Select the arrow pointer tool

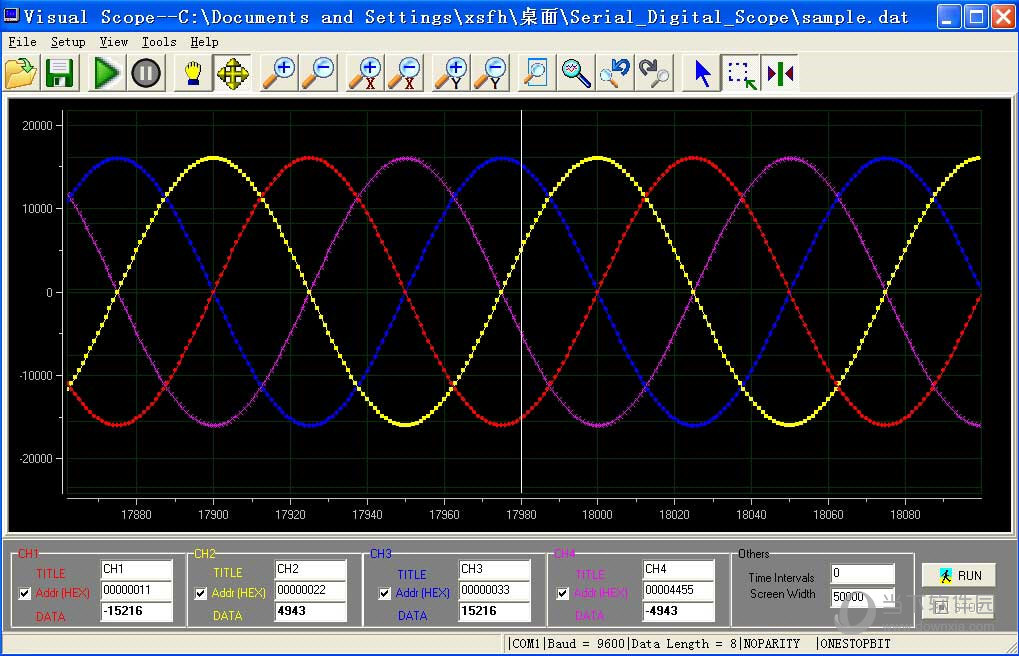700,72
